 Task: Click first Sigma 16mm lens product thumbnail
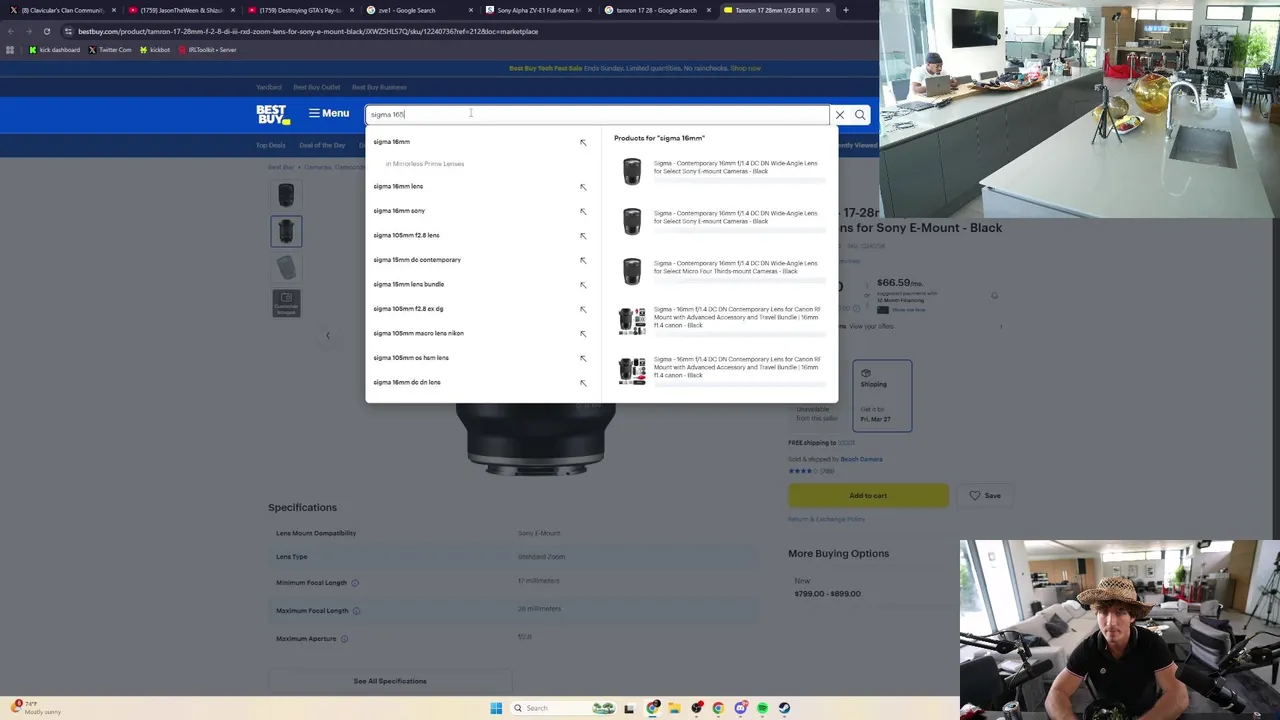coord(632,171)
